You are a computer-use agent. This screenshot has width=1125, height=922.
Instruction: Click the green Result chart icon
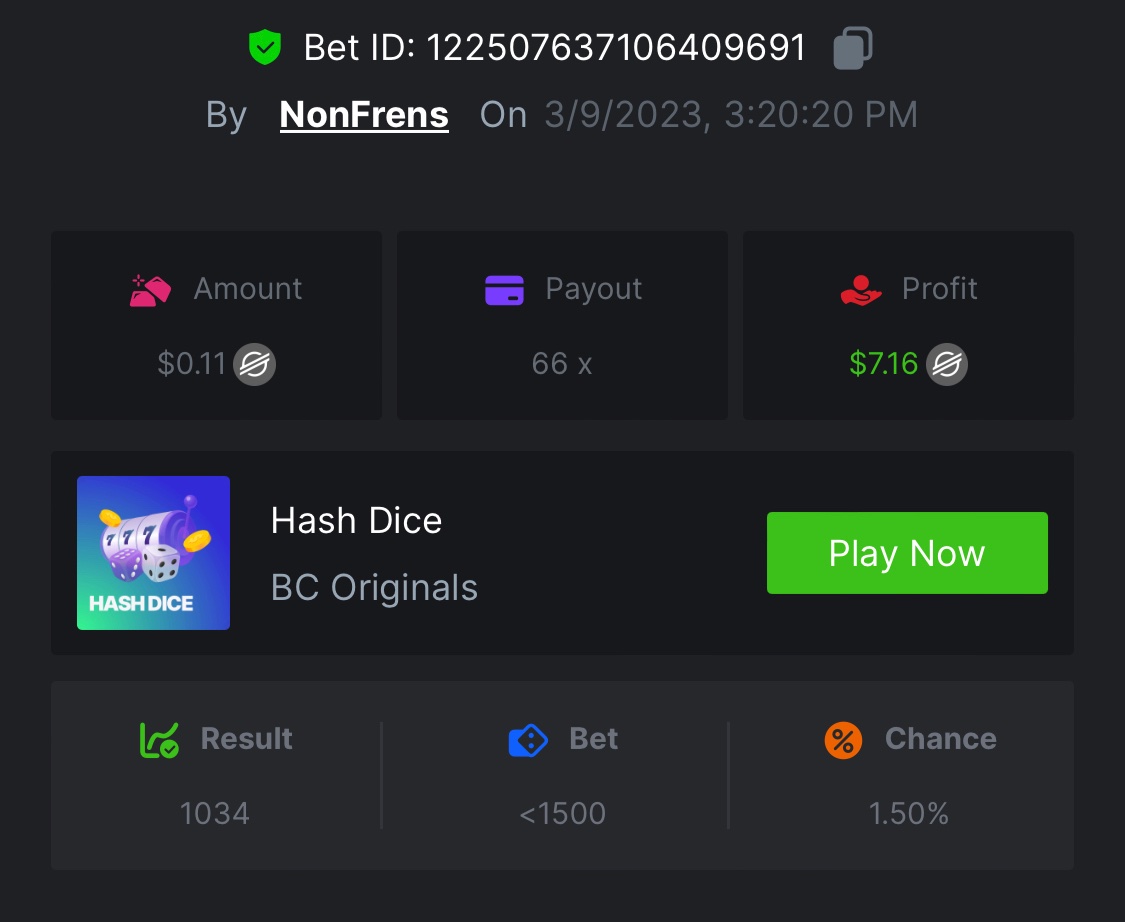(x=159, y=740)
